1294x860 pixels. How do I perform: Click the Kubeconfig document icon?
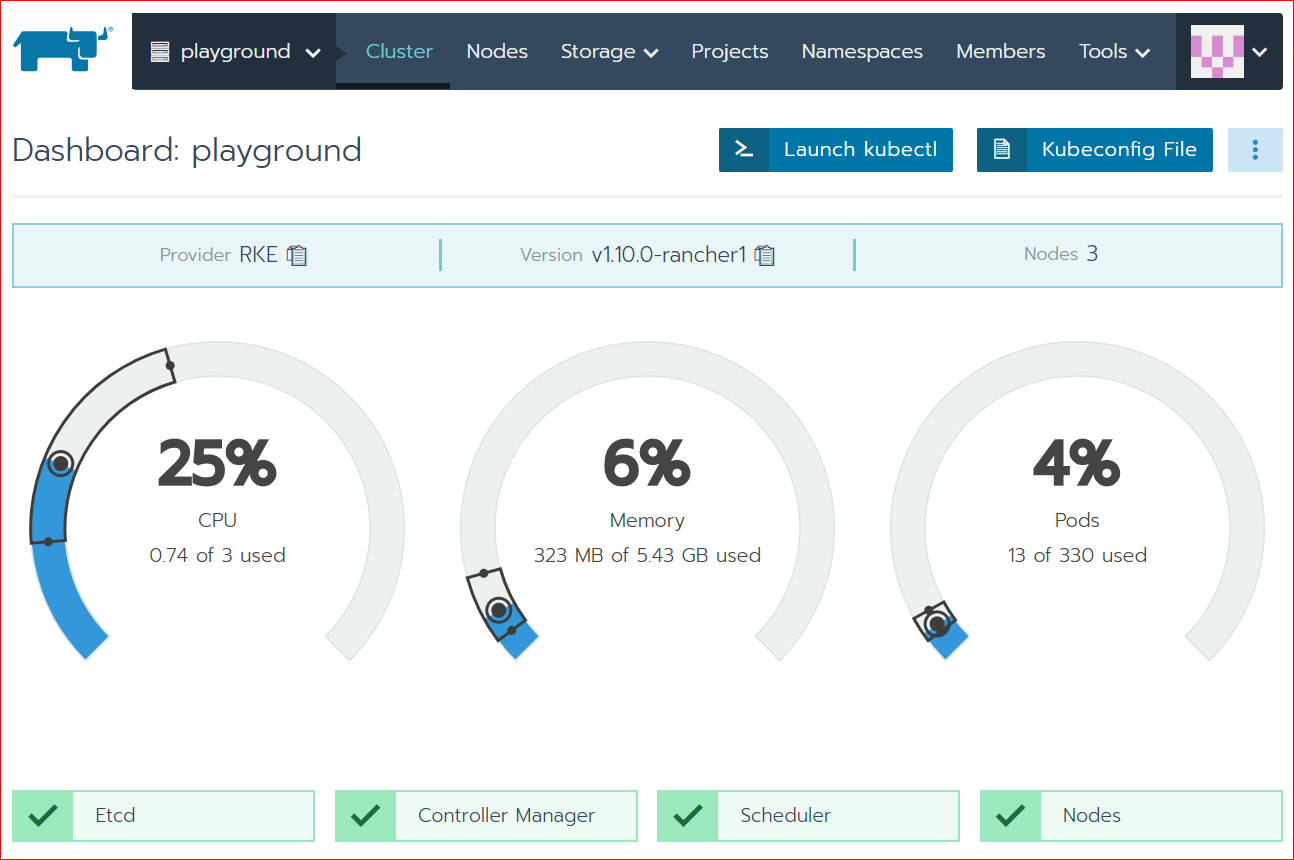click(x=1001, y=150)
